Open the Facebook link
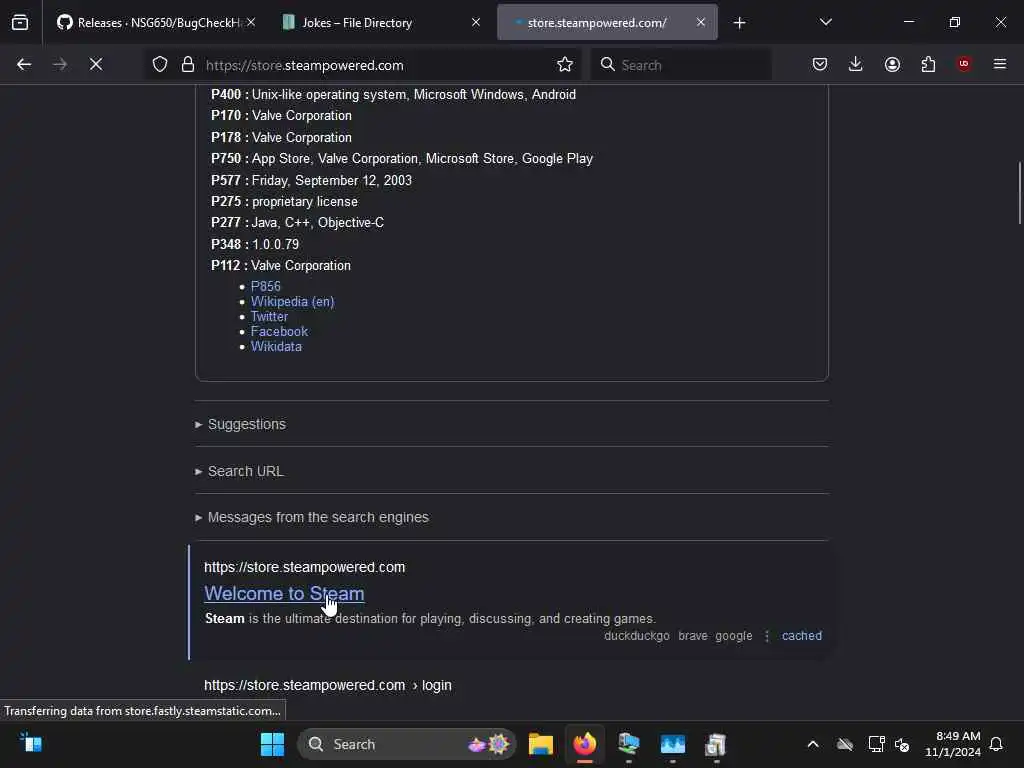Viewport: 1024px width, 768px height. 280,331
